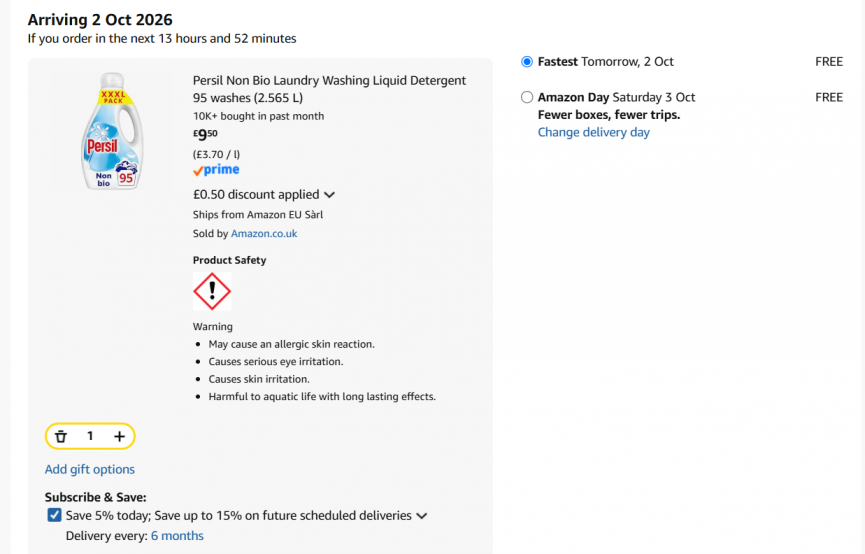This screenshot has width=865, height=554.
Task: Open the Persil bottle product image
Action: pyautogui.click(x=112, y=131)
